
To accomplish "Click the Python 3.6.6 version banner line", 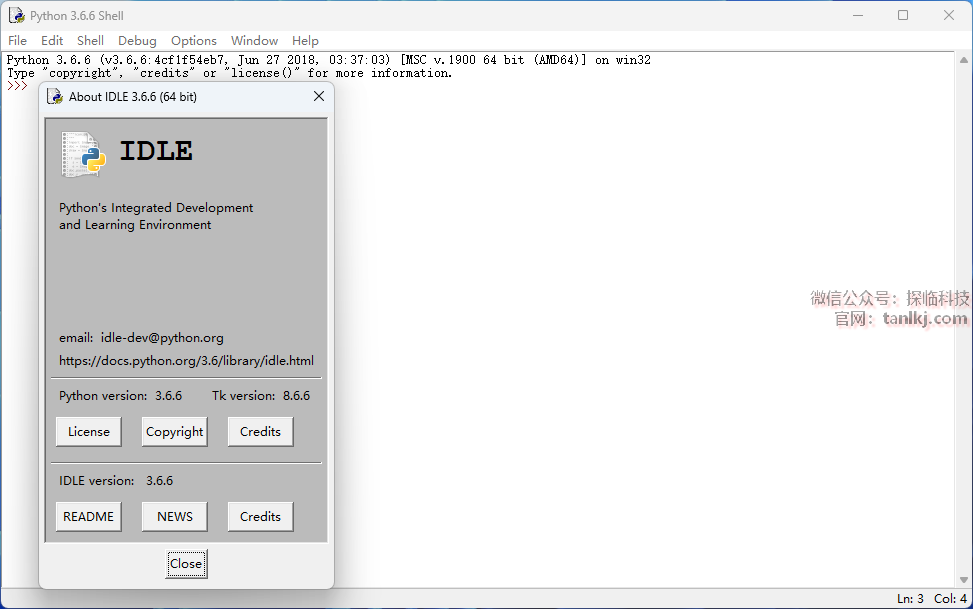I will coord(329,60).
